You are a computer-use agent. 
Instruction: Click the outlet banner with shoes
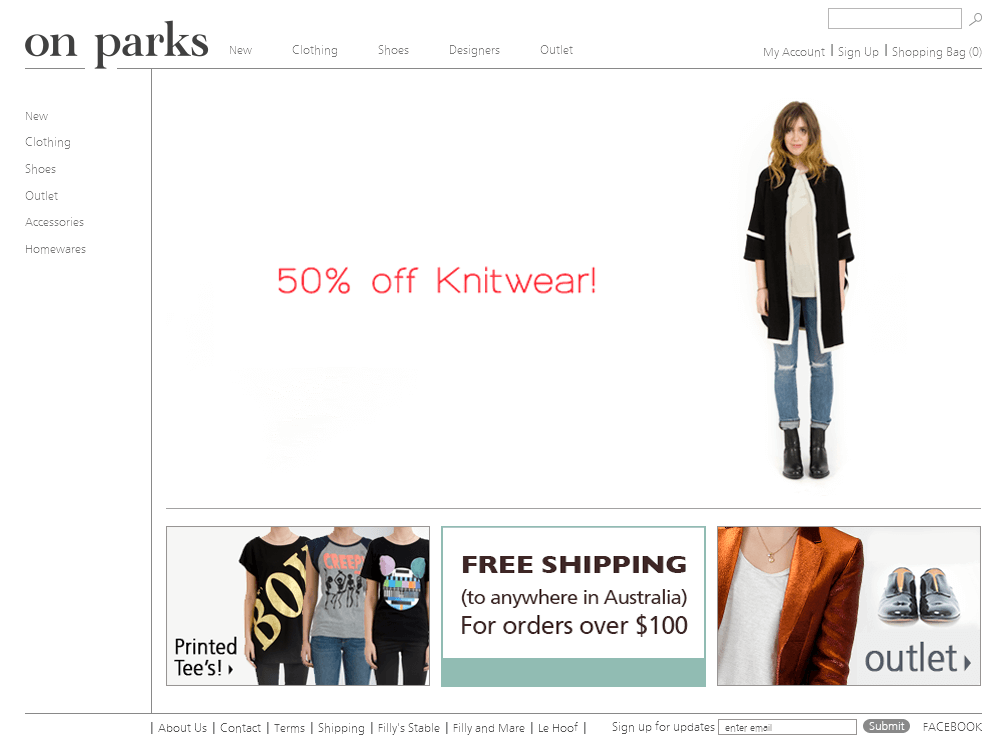point(849,606)
